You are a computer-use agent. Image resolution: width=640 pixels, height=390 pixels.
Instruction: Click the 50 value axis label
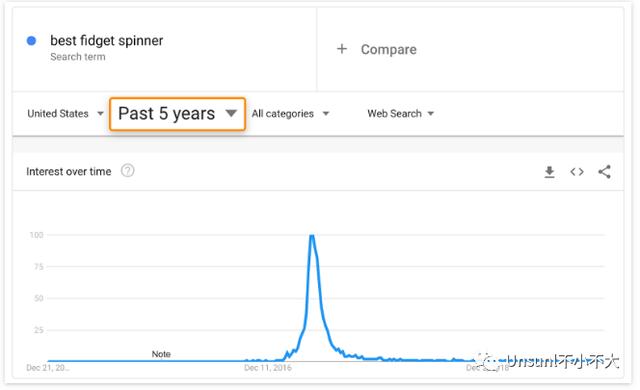(38, 298)
